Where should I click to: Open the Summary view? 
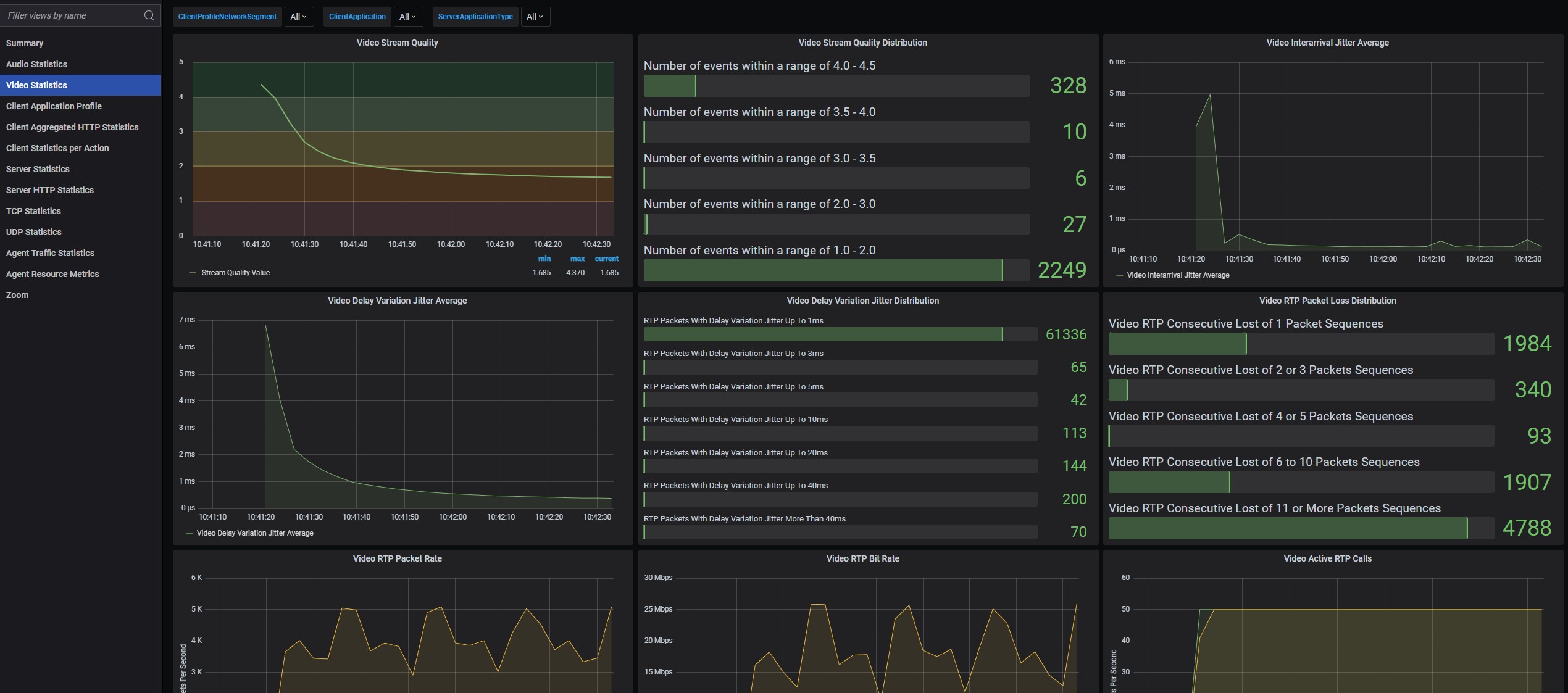click(25, 43)
